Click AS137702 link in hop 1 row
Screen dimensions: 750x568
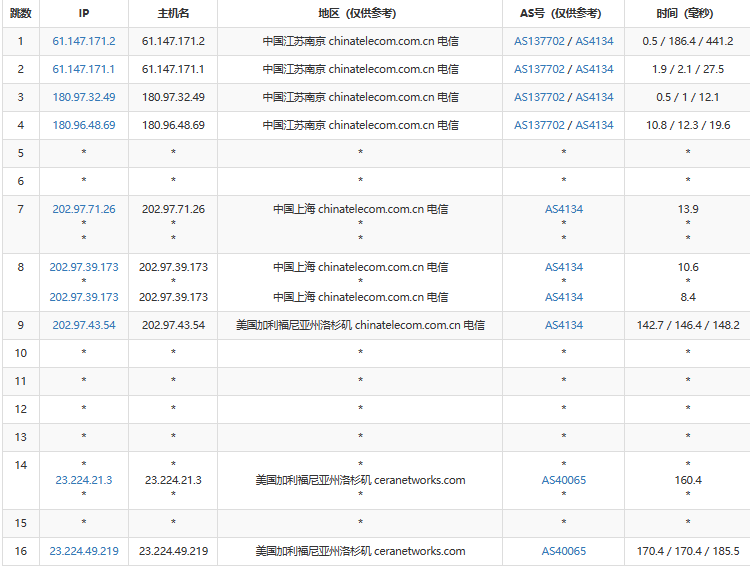(x=539, y=41)
